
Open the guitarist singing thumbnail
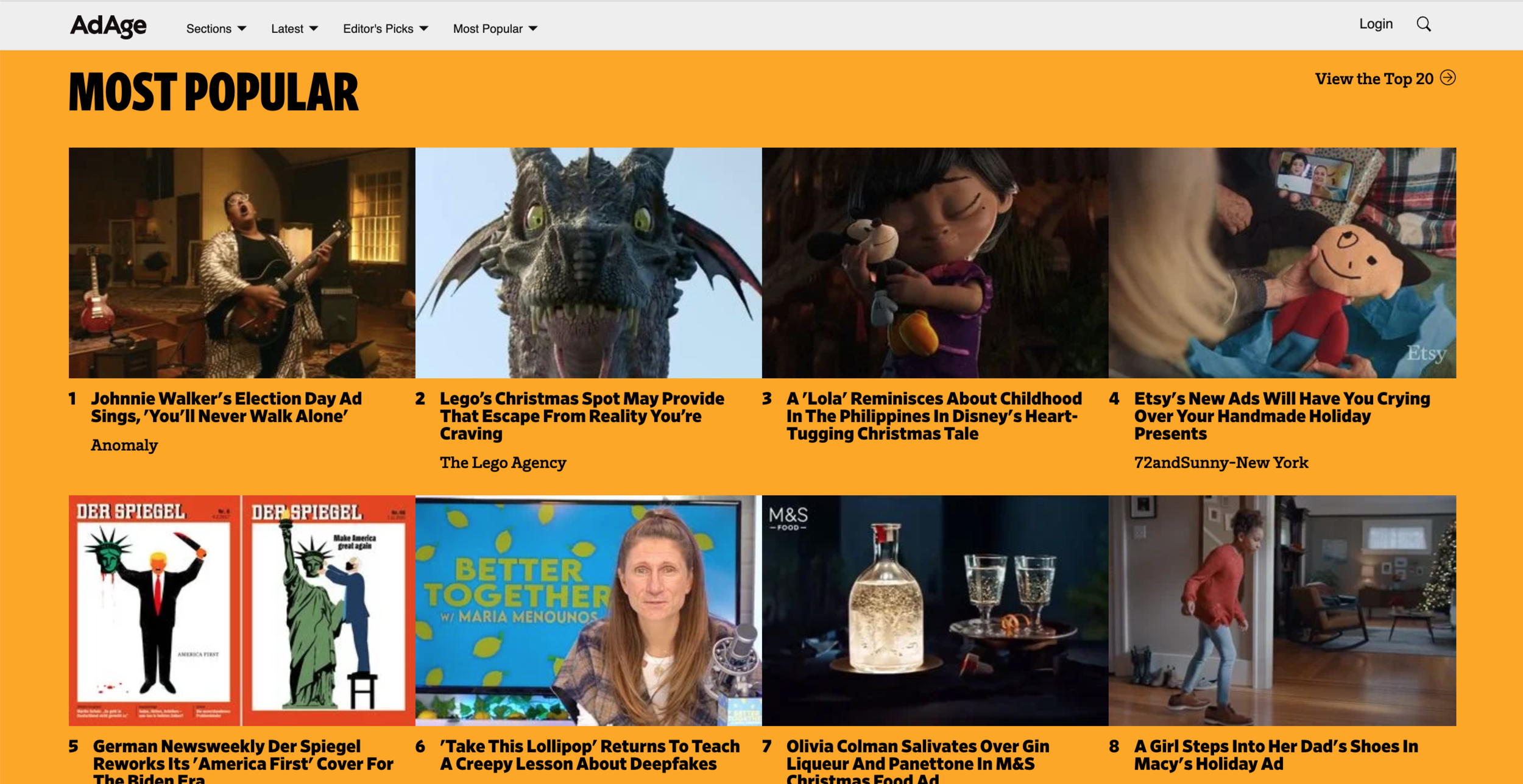click(242, 263)
